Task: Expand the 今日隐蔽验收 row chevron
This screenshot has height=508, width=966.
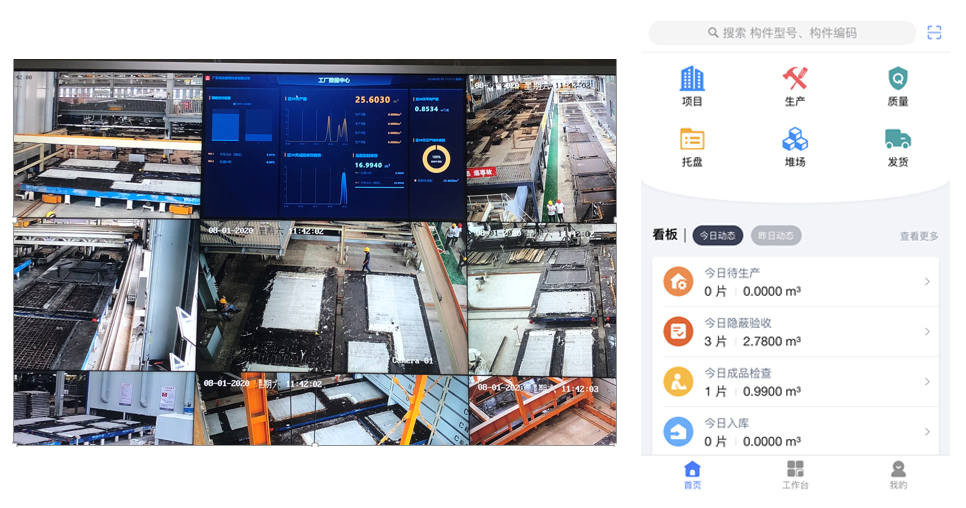Action: pos(927,332)
